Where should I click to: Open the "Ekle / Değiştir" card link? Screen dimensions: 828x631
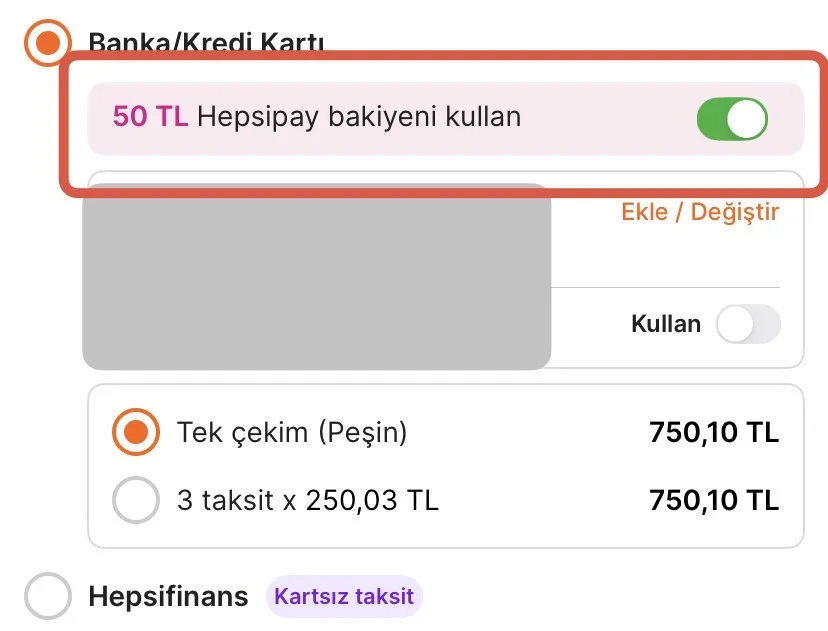click(x=700, y=212)
